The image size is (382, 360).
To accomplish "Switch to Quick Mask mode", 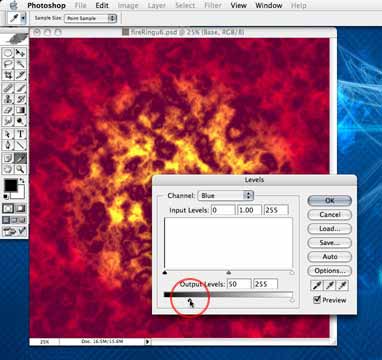I will tap(20, 209).
